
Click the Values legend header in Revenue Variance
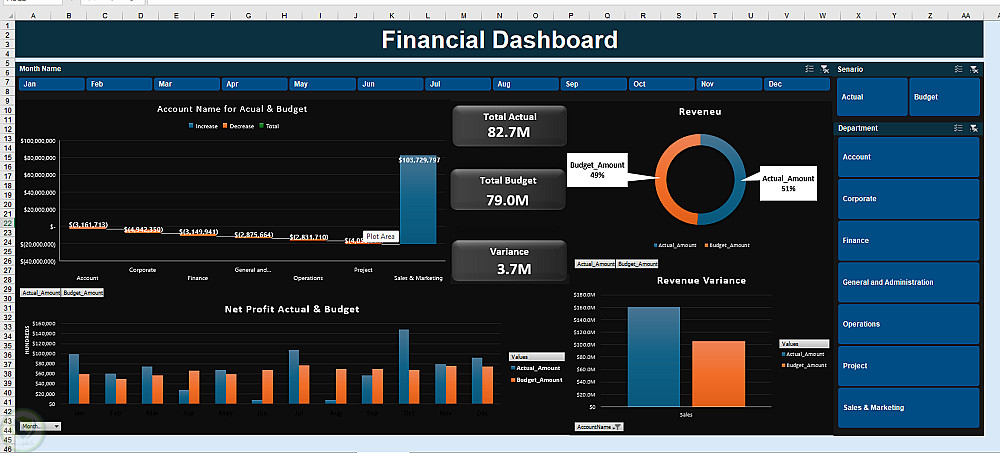(804, 343)
